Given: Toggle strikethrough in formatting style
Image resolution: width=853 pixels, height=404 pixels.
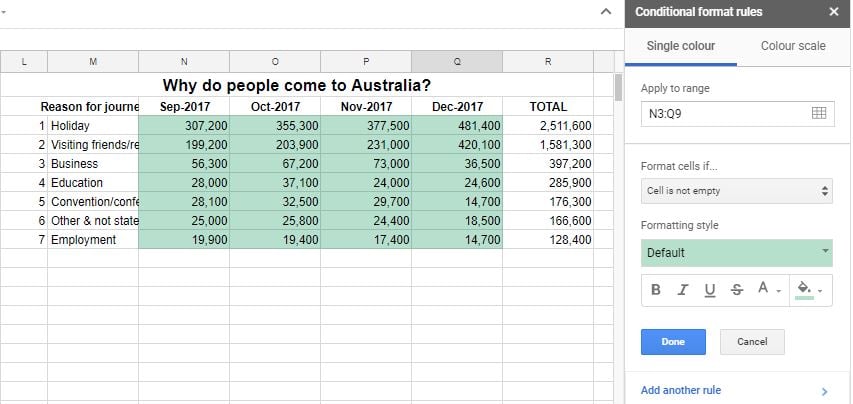Looking at the screenshot, I should click(737, 290).
